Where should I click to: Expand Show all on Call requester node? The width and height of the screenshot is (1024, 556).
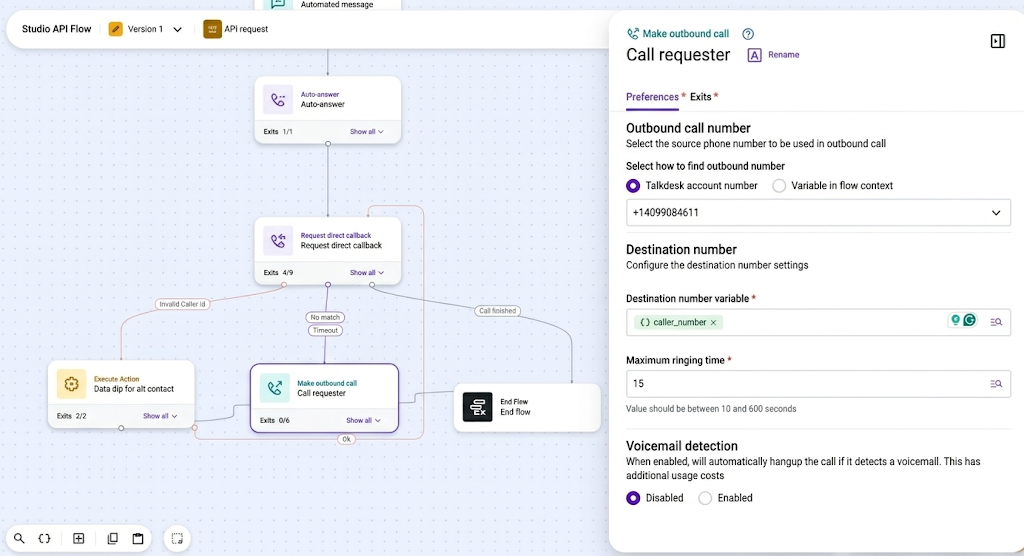pos(363,420)
